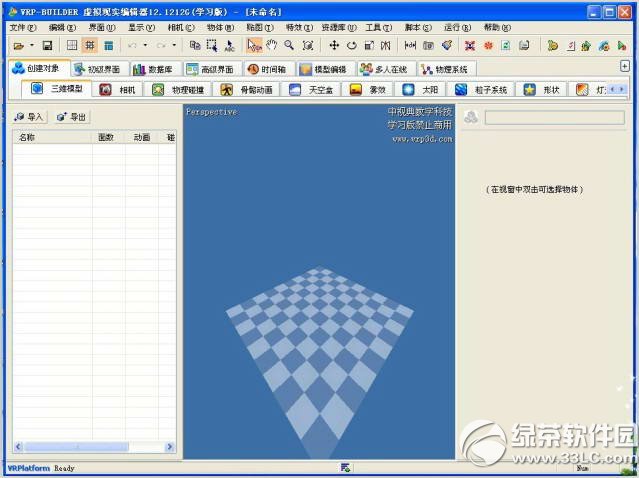Click the undo arrow icon
The height and width of the screenshot is (478, 639).
point(132,45)
